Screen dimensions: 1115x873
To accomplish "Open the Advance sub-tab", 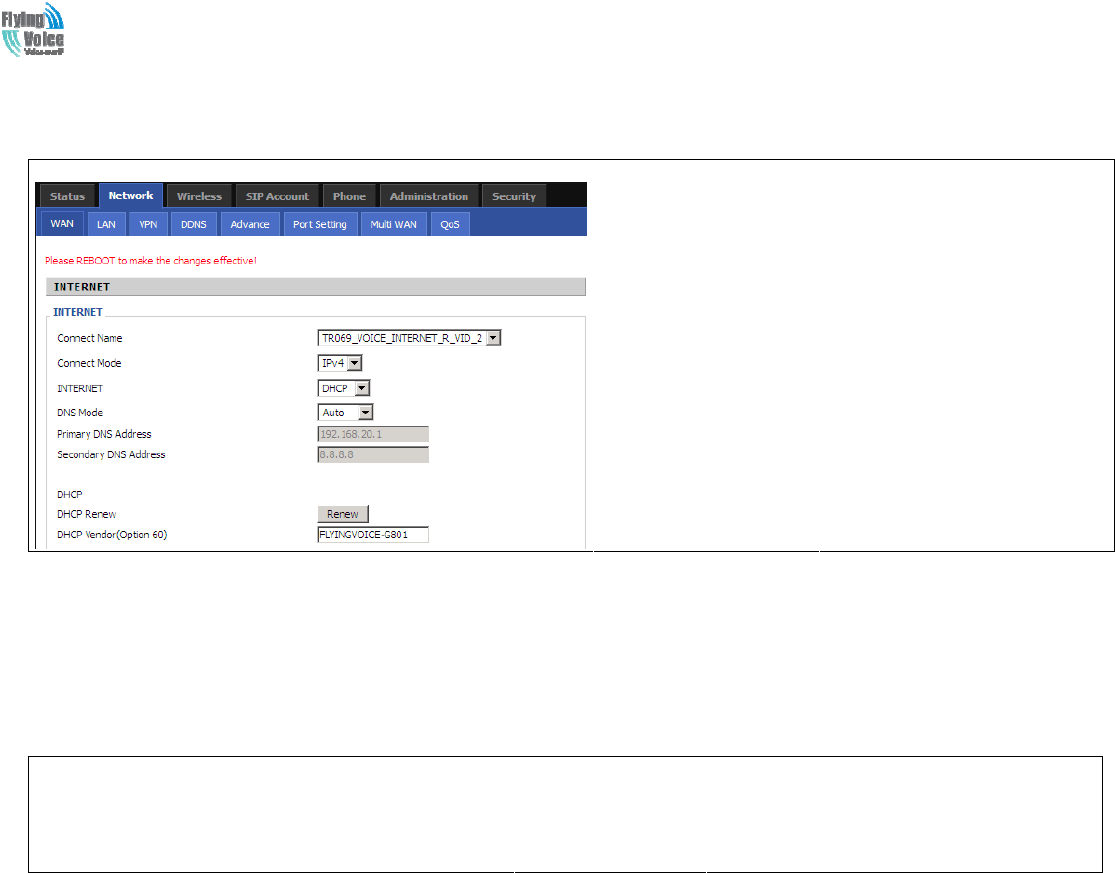I will coord(250,224).
